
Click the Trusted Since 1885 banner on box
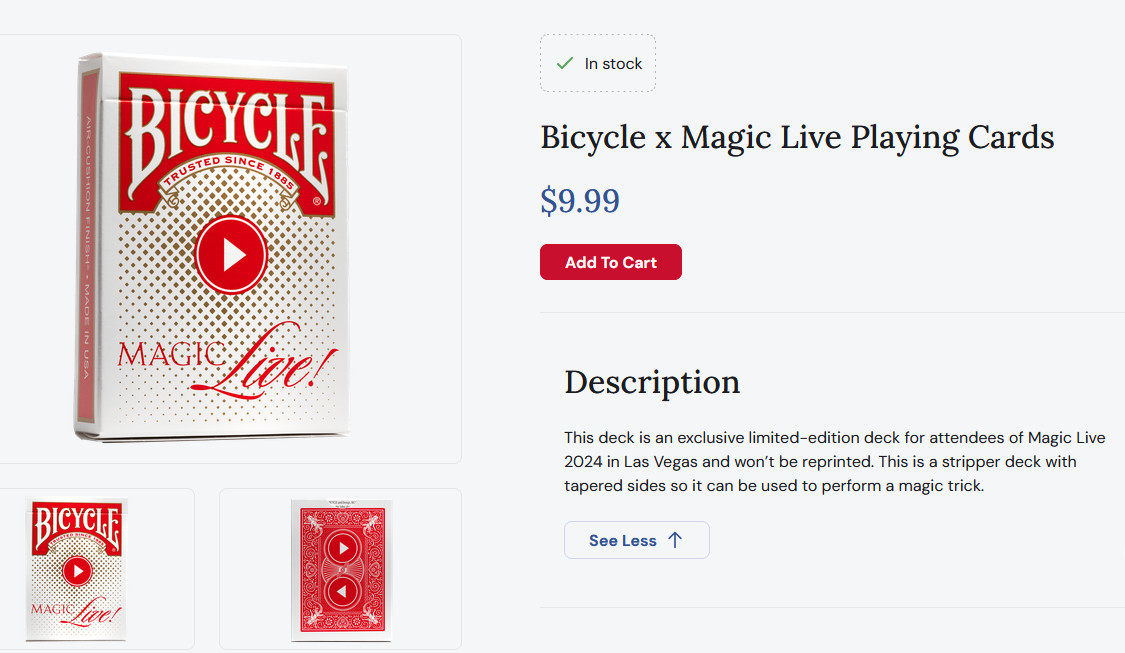(227, 176)
